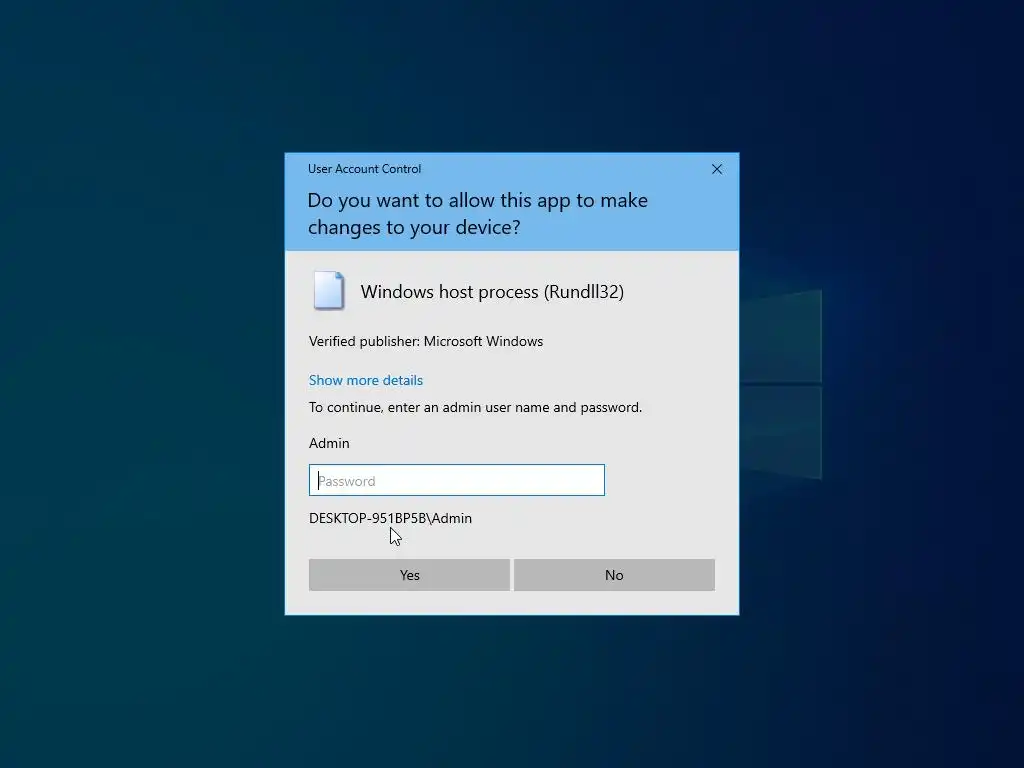Click the Verified publisher: Microsoft Windows text
The height and width of the screenshot is (768, 1024).
(x=426, y=342)
